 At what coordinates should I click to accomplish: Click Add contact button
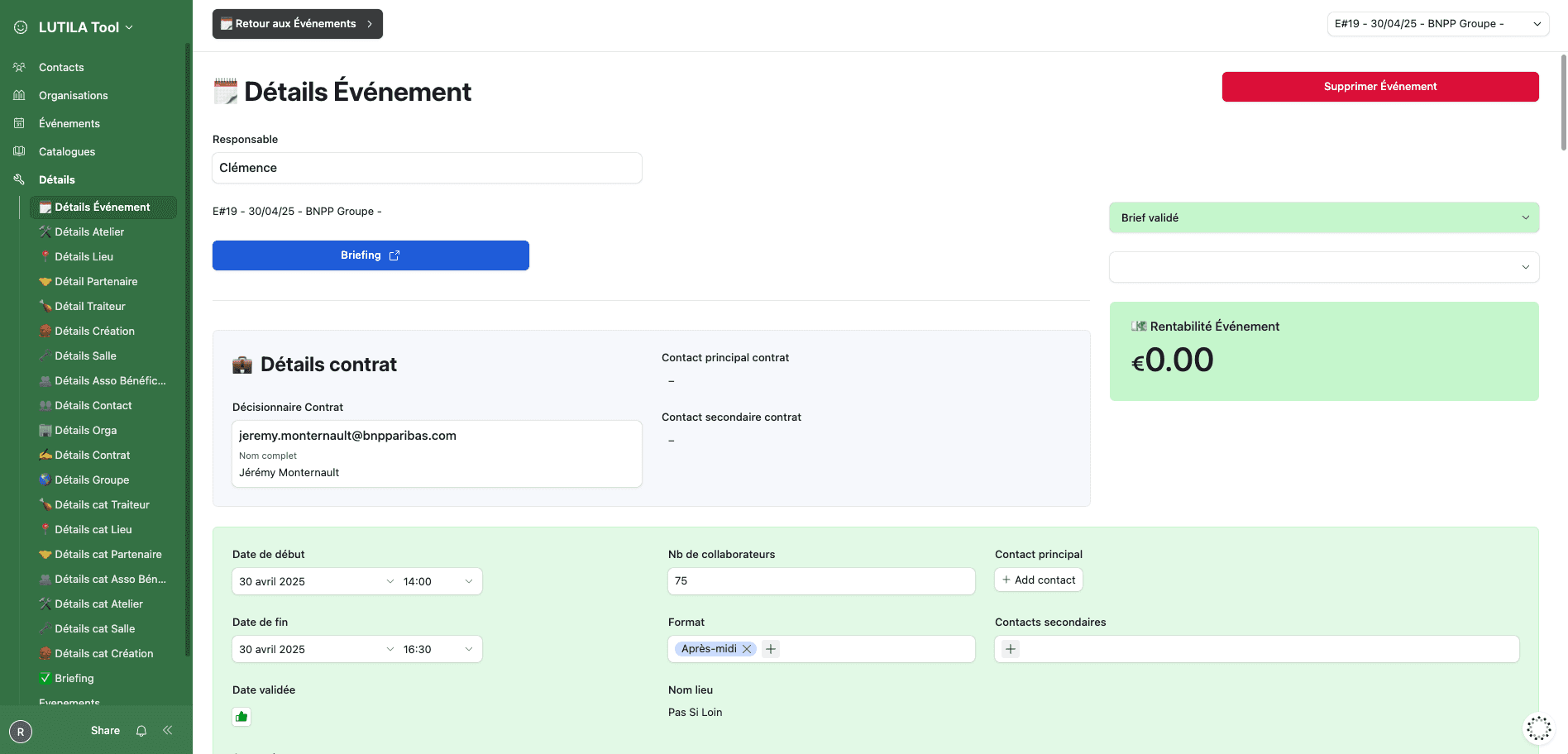pos(1039,580)
